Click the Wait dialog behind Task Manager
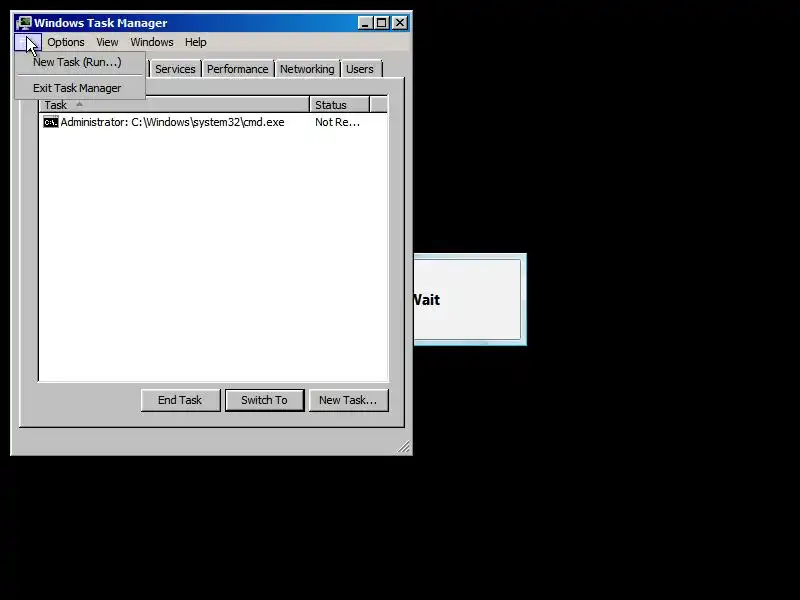800x600 pixels. [x=470, y=299]
